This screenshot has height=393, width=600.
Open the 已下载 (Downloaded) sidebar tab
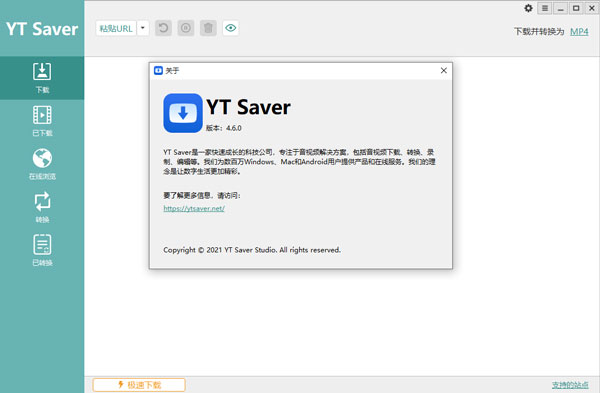coord(42,121)
